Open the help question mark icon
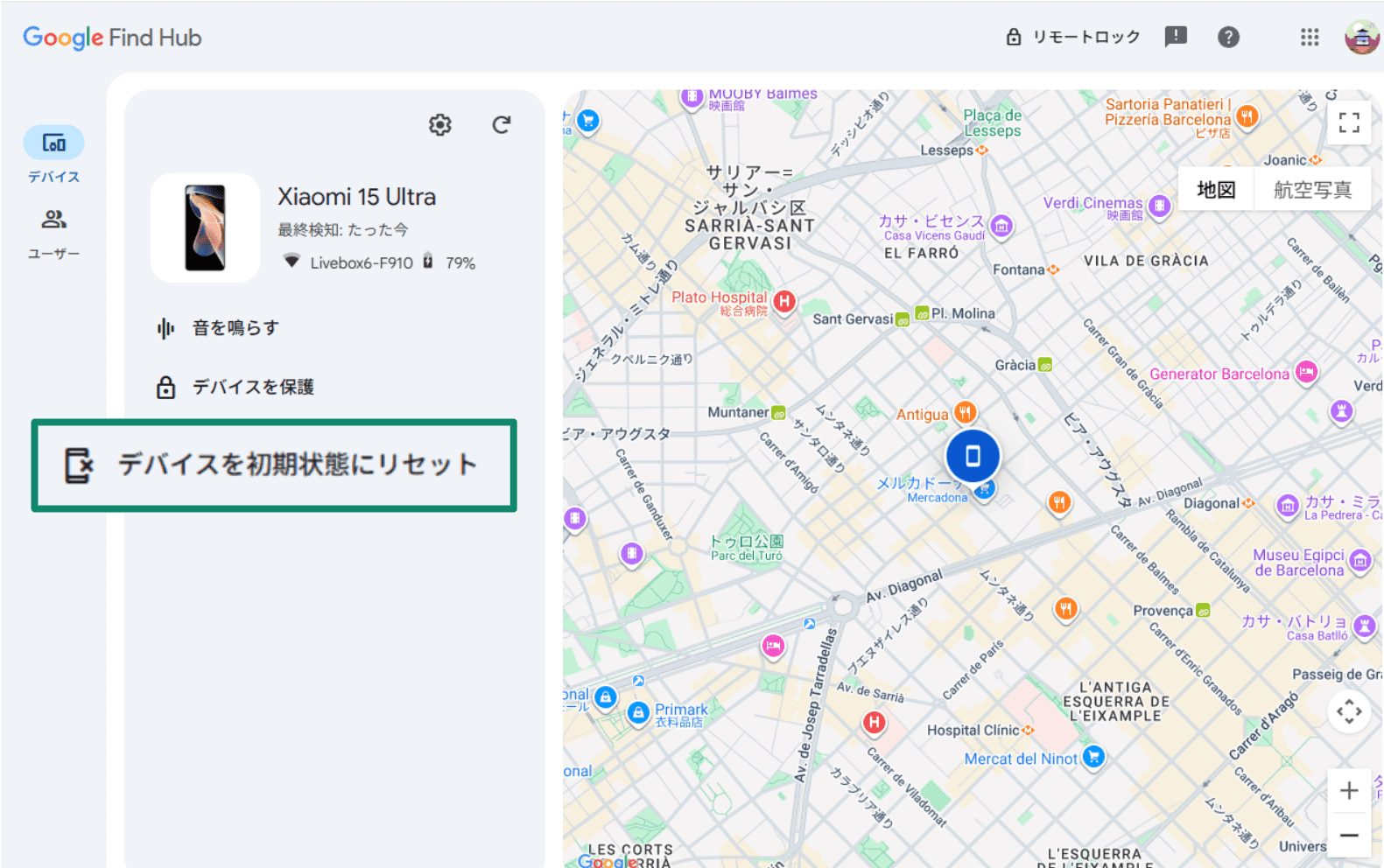 [x=1228, y=37]
